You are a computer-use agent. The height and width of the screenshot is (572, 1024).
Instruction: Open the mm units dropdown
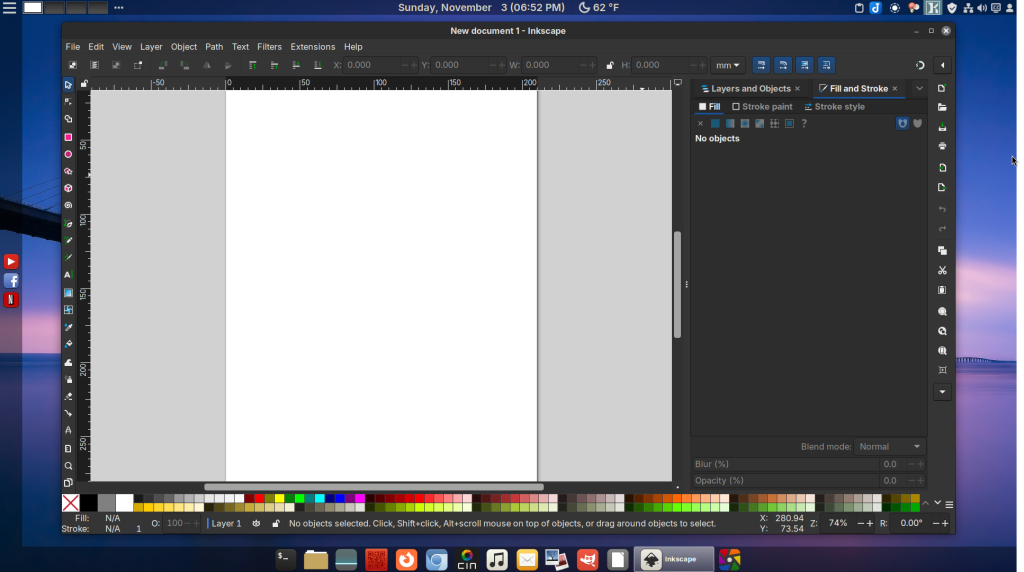tap(728, 65)
